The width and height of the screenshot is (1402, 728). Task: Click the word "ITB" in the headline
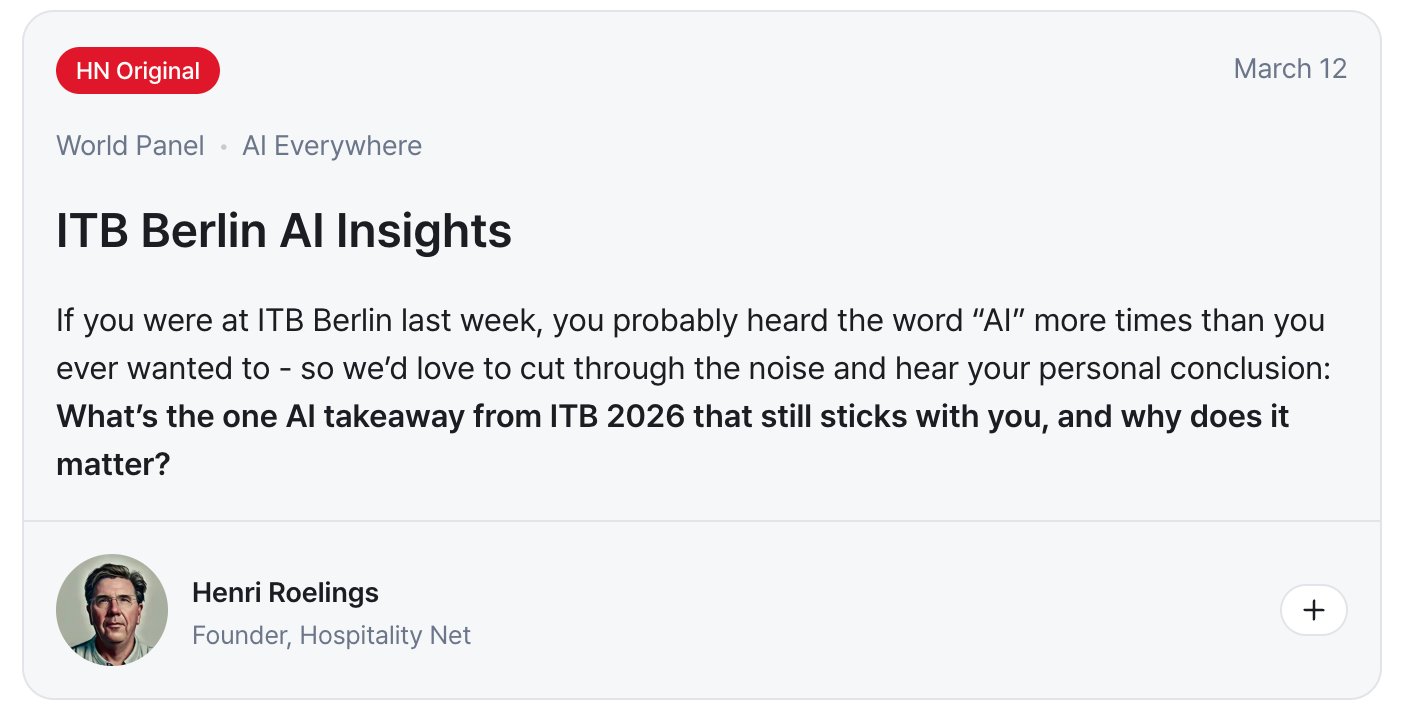[92, 231]
